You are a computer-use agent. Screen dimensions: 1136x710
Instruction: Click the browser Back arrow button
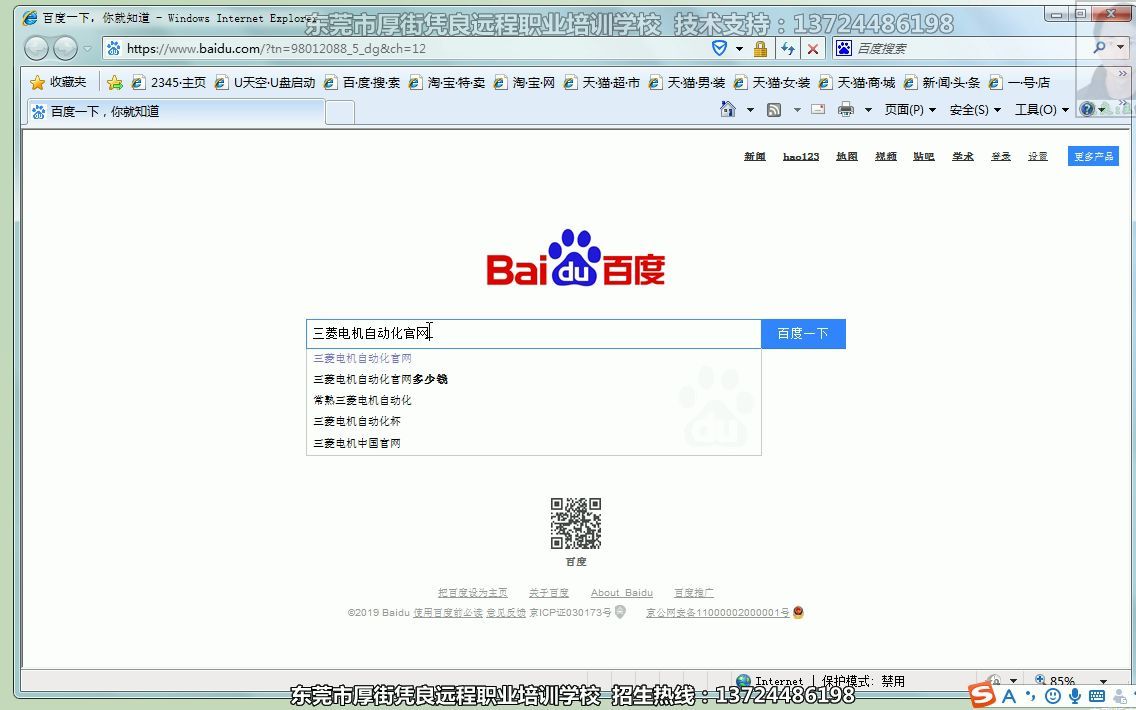[36, 49]
